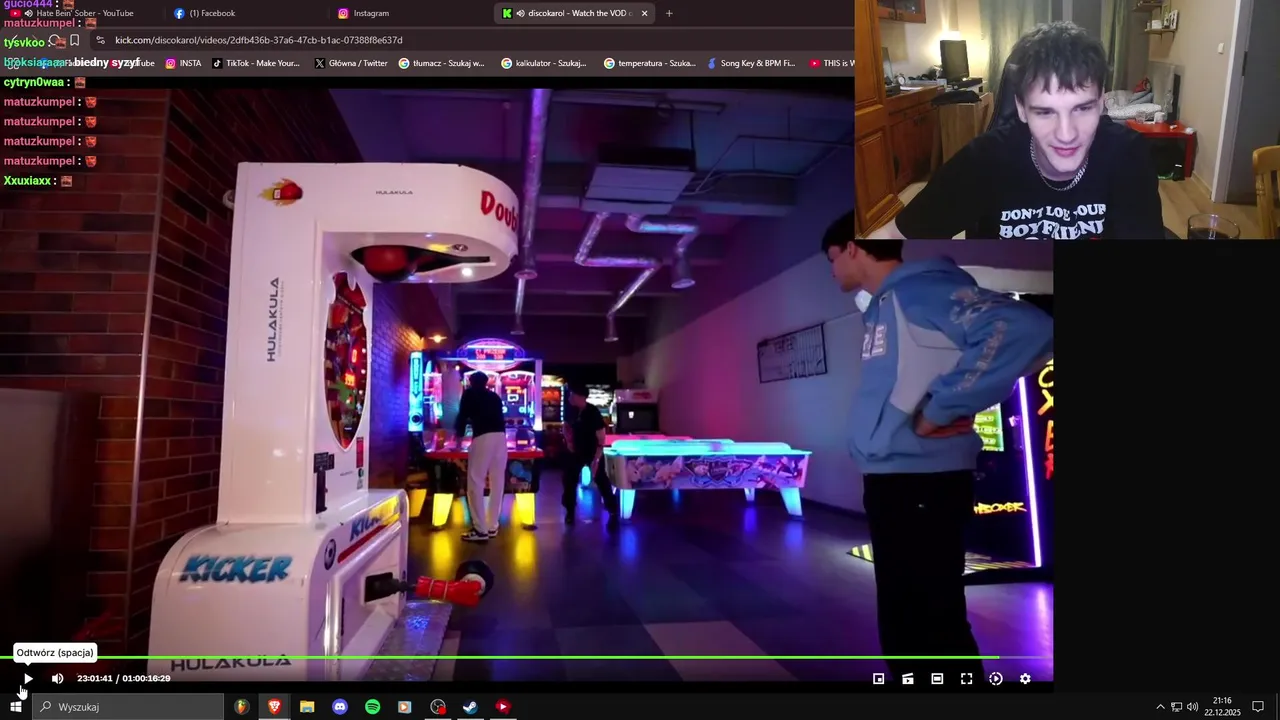Viewport: 1280px width, 720px height.
Task: Seek on the green video progress bar
Action: 526,658
